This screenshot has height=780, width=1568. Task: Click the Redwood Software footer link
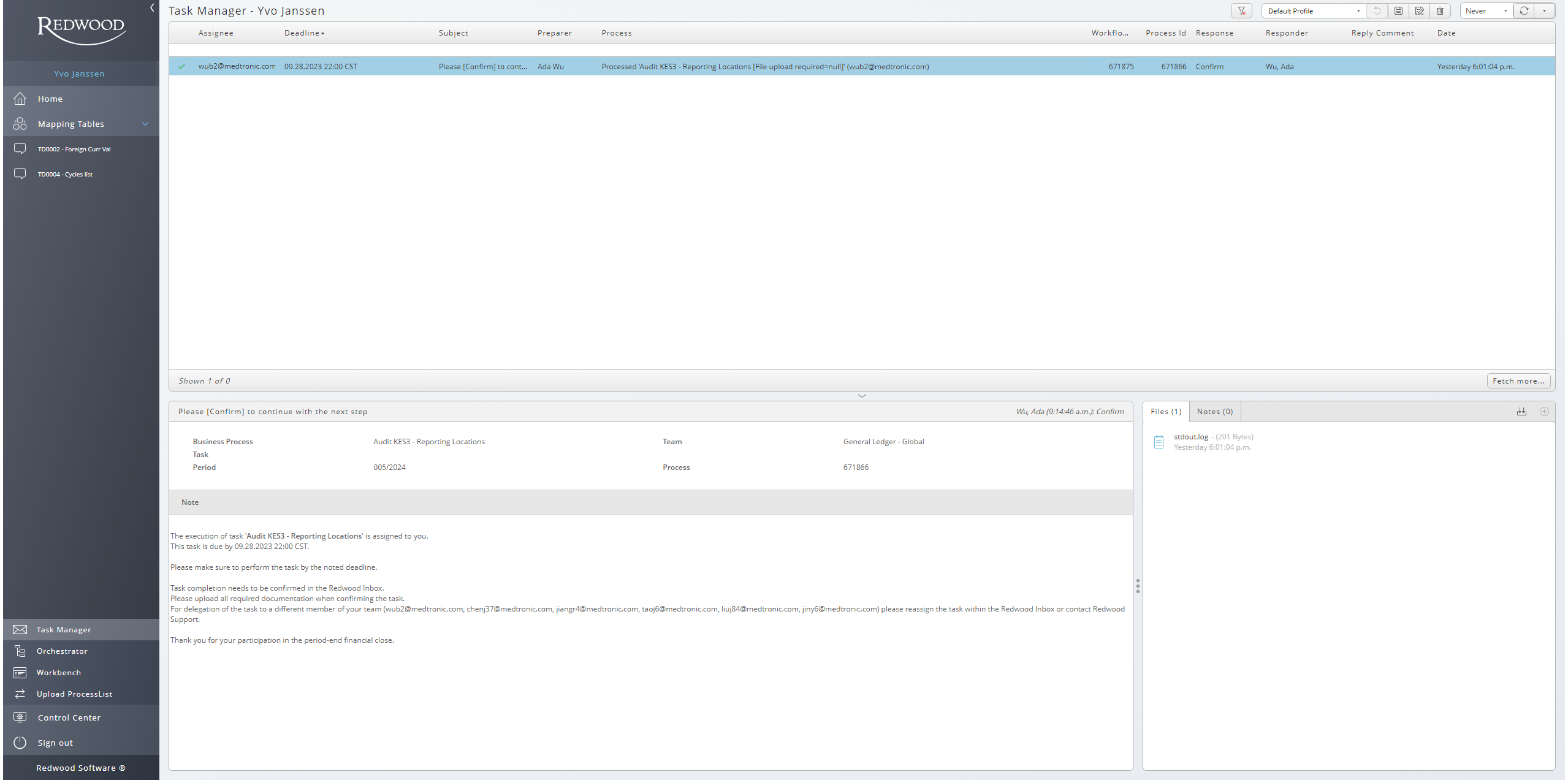point(81,768)
